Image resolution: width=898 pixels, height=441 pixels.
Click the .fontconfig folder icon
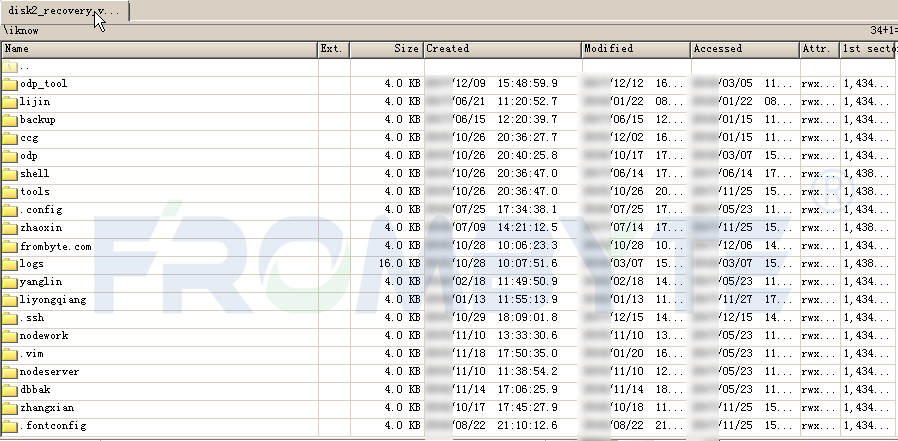tap(10, 426)
